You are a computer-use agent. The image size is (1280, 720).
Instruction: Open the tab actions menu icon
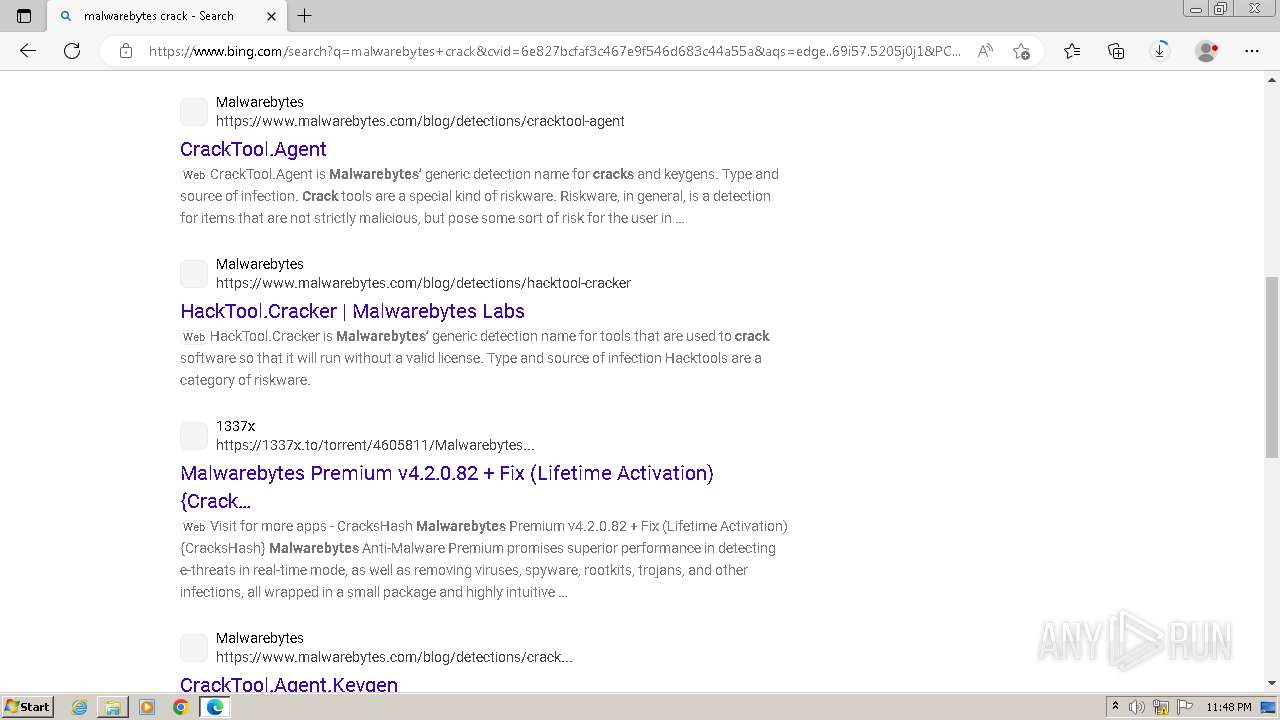coord(24,16)
